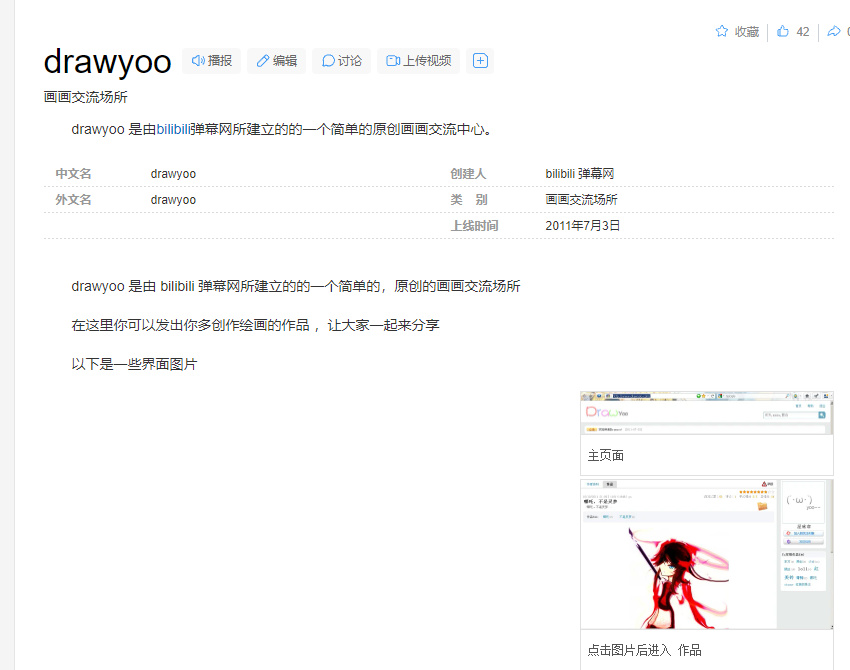Screen dimensions: 850x670
Task: Click the like count 42
Action: click(803, 32)
